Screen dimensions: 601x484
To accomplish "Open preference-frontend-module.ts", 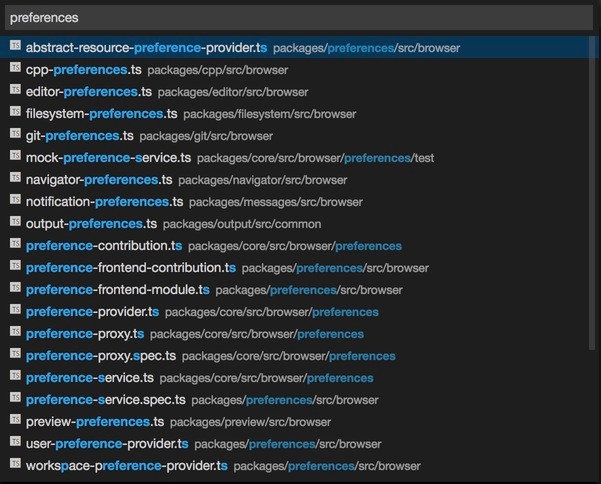I will pos(118,289).
